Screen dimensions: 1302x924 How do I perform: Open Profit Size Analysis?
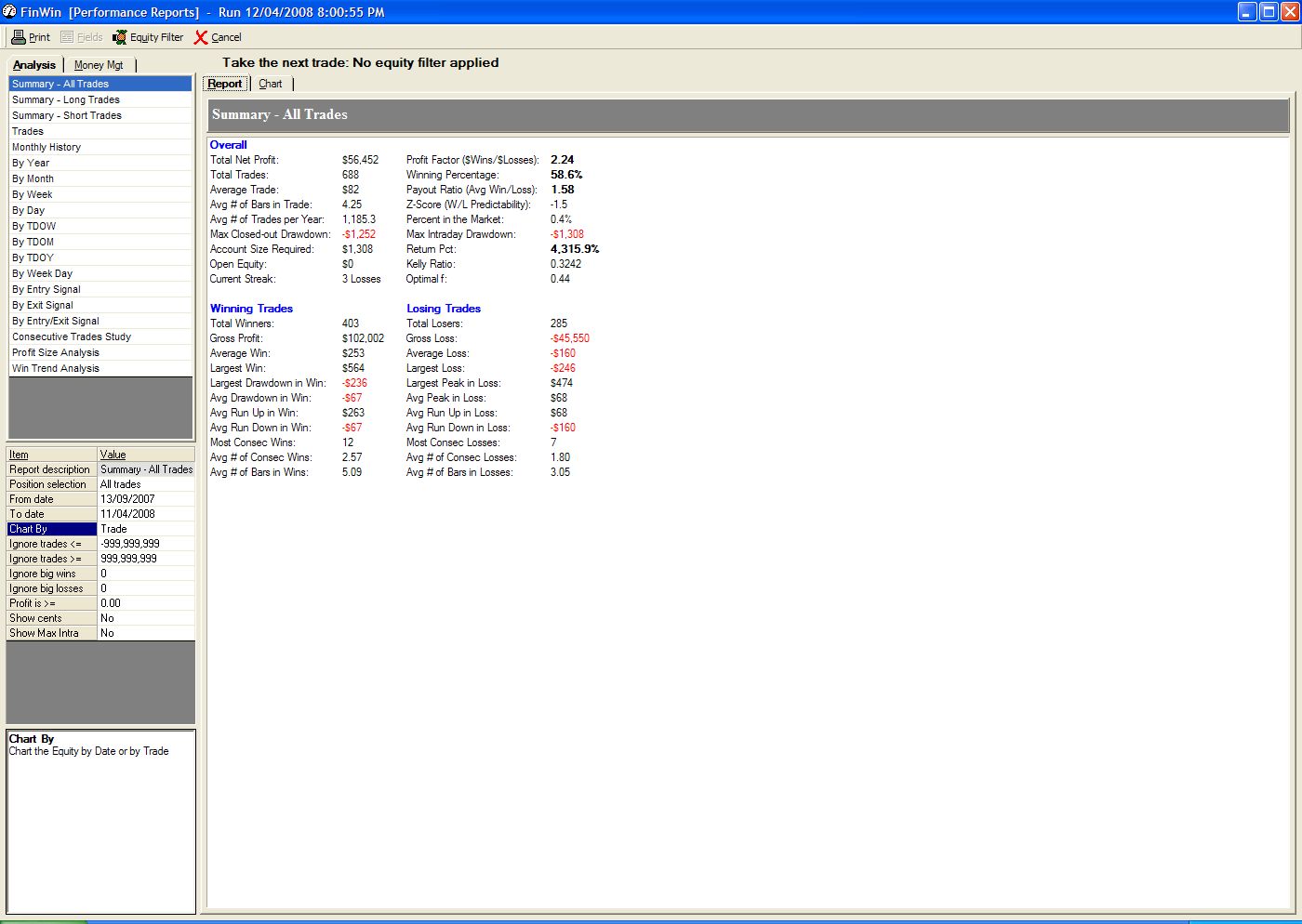pyautogui.click(x=100, y=352)
